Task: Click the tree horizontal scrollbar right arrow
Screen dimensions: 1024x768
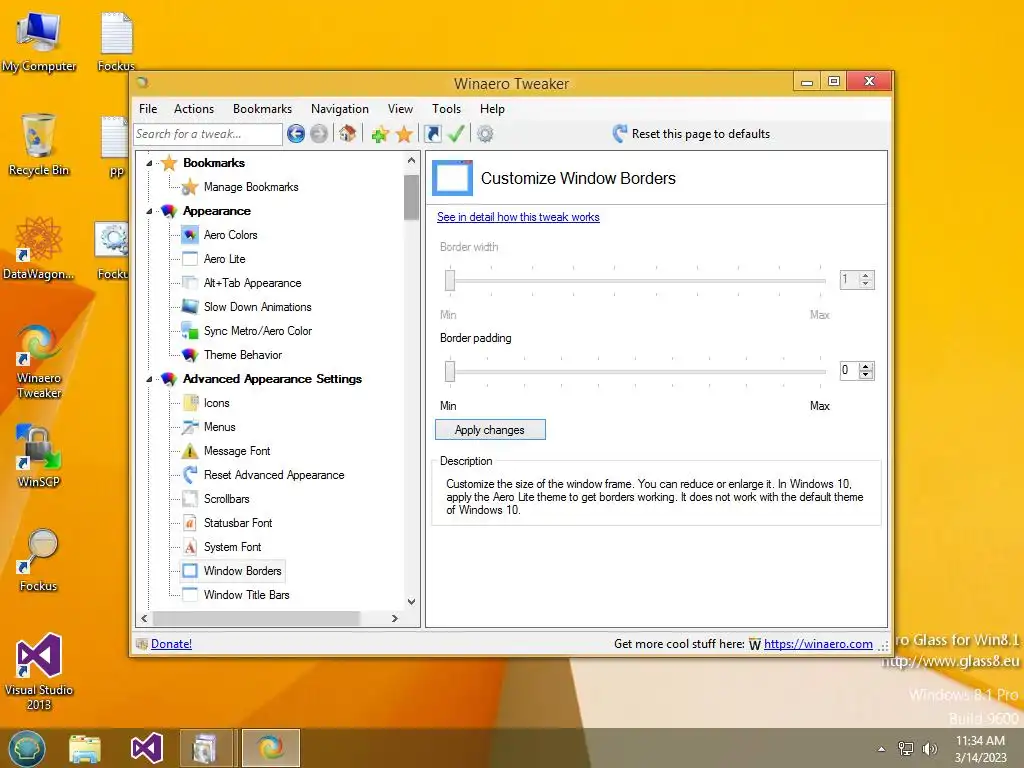Action: [x=394, y=618]
